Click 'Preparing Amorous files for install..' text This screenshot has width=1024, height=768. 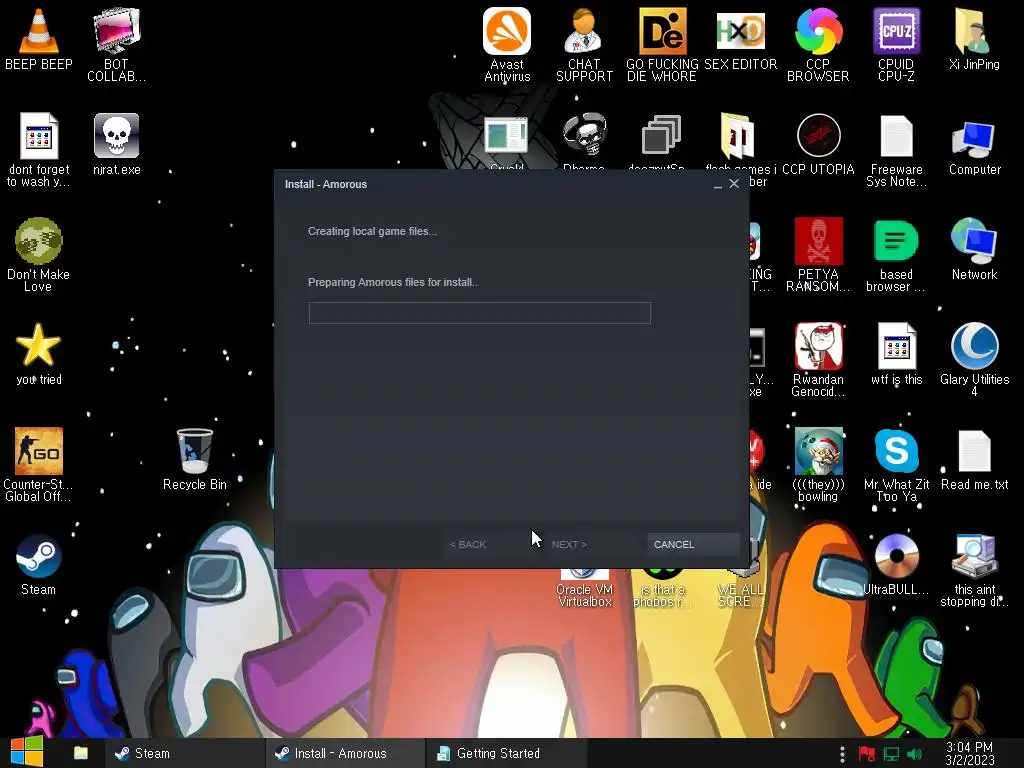coord(393,282)
